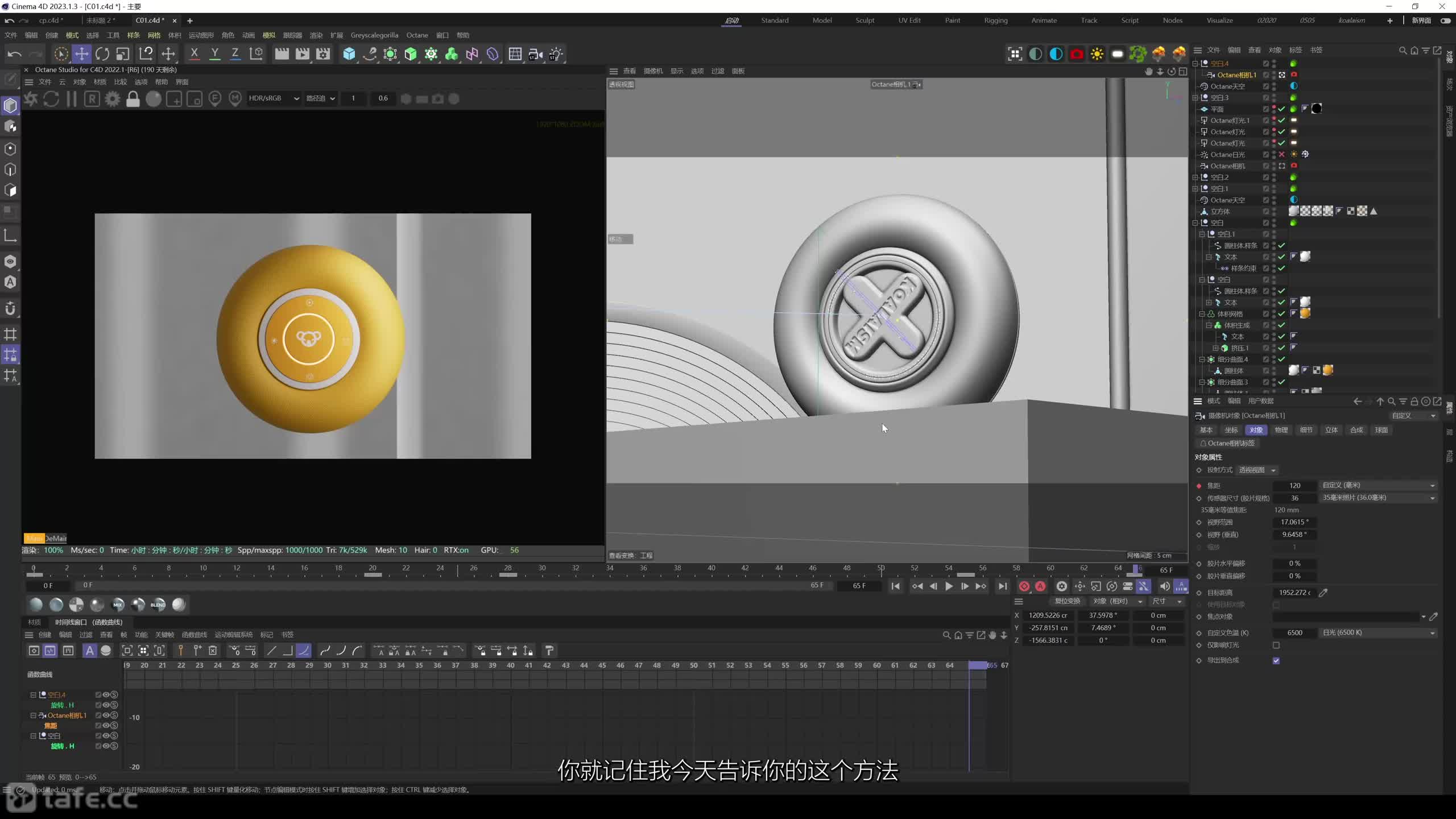Viewport: 1456px width, 819px height.
Task: Expand the 空白.2 null object
Action: (1196, 177)
